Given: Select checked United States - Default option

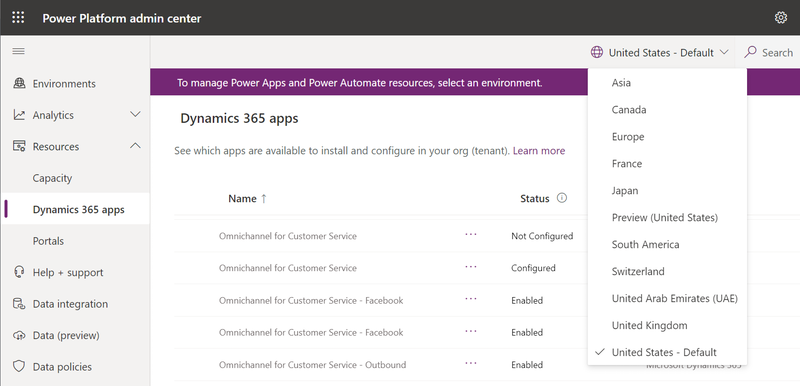Looking at the screenshot, I should pyautogui.click(x=667, y=352).
